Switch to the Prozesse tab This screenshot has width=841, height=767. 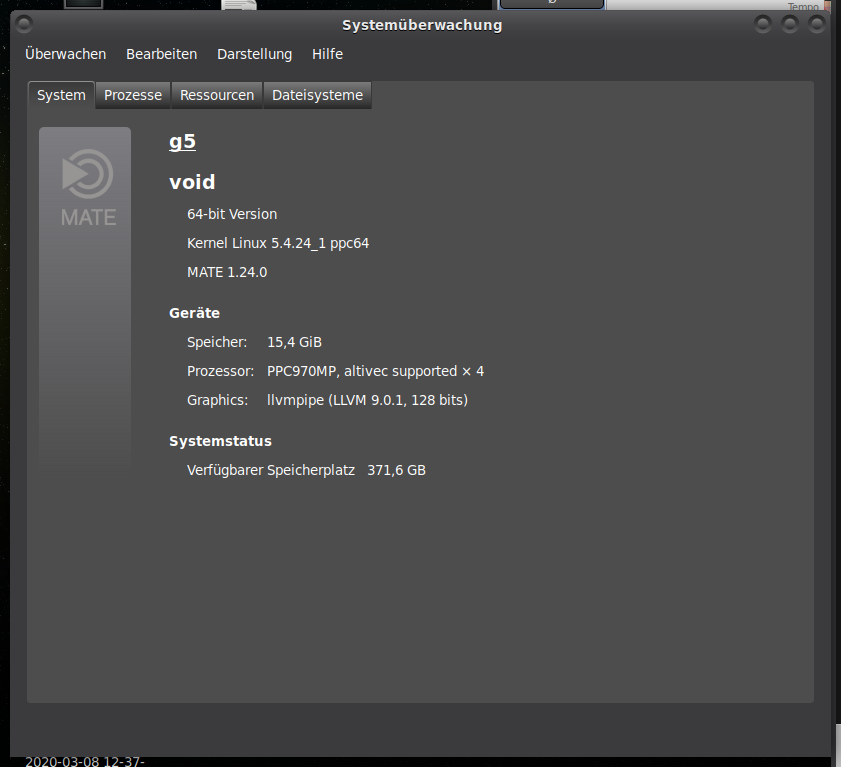(x=132, y=95)
